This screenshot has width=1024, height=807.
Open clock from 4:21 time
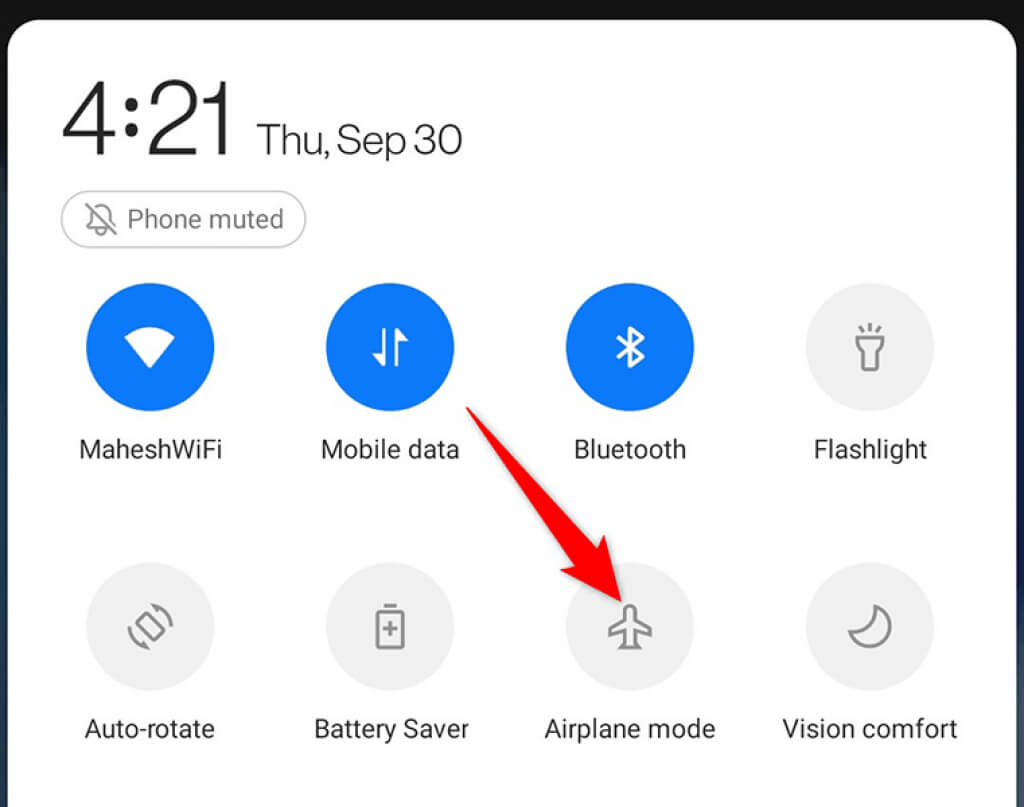[146, 118]
